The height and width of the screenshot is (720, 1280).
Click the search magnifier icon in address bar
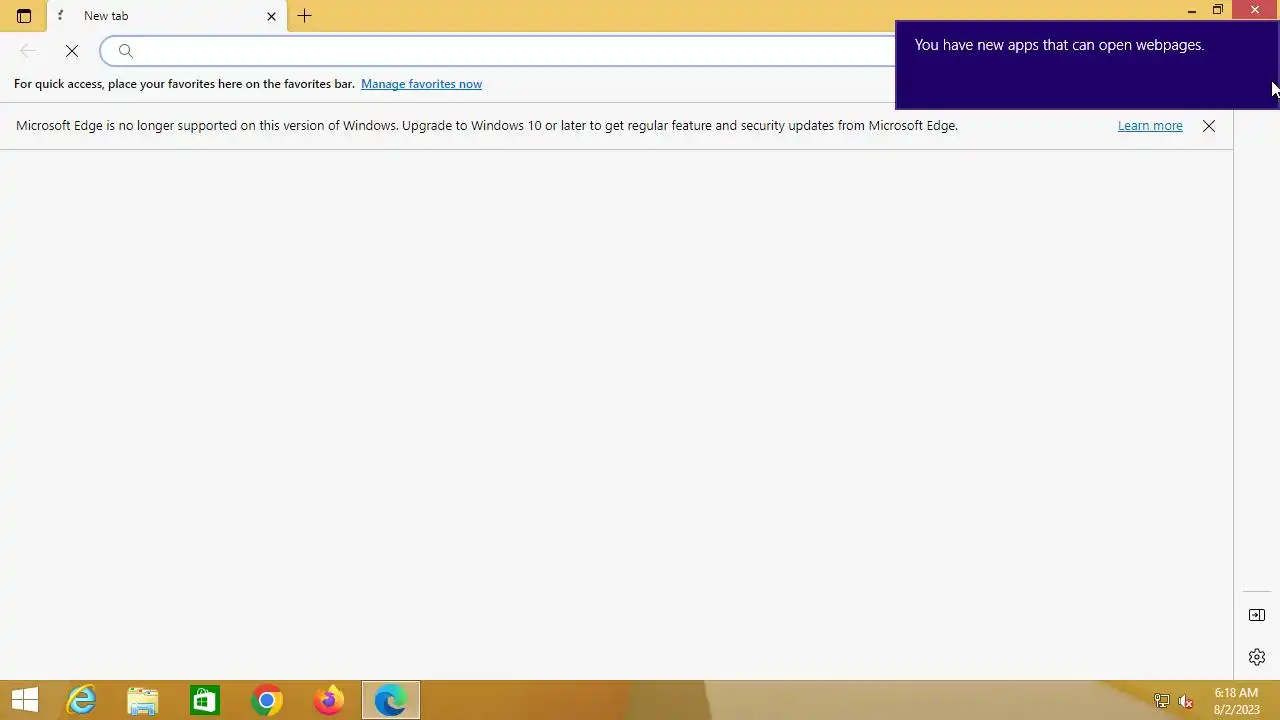point(125,51)
